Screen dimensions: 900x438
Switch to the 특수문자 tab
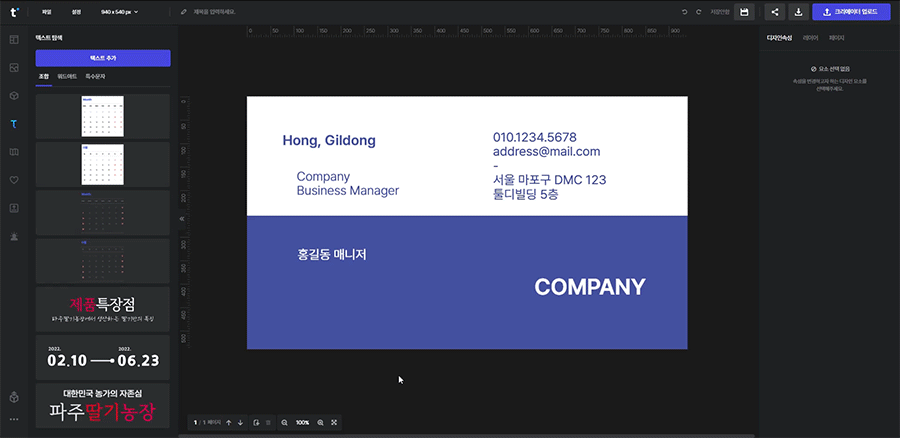pos(95,76)
